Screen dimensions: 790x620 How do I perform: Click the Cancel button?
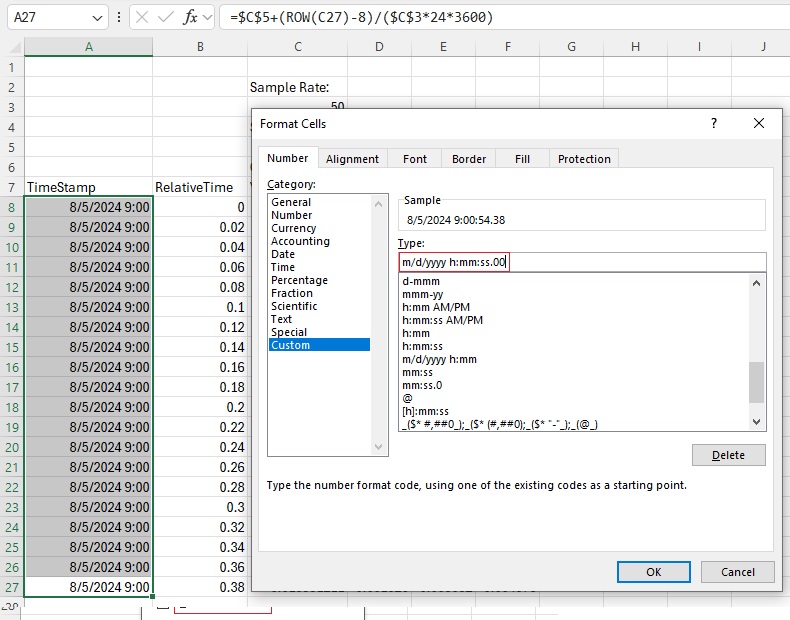point(738,572)
